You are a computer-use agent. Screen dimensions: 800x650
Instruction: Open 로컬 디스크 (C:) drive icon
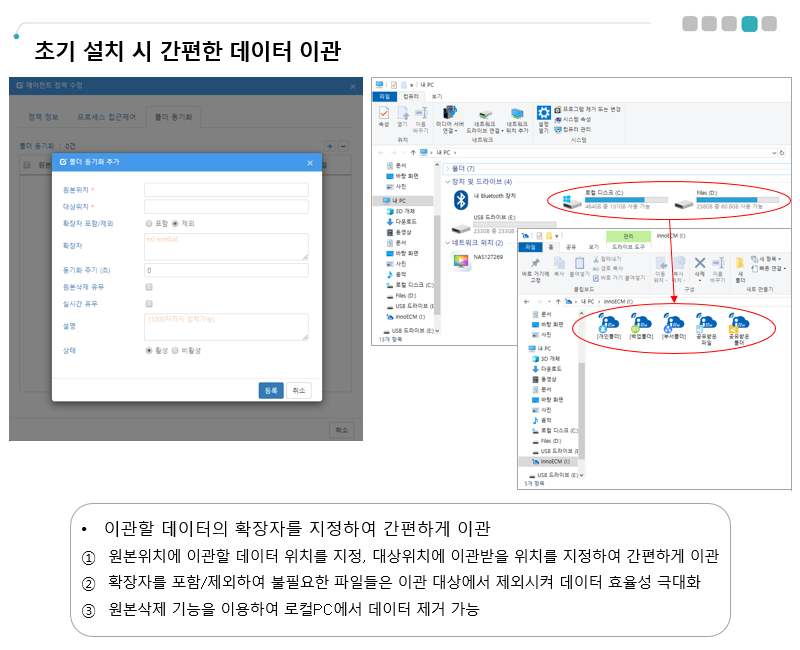click(x=573, y=202)
